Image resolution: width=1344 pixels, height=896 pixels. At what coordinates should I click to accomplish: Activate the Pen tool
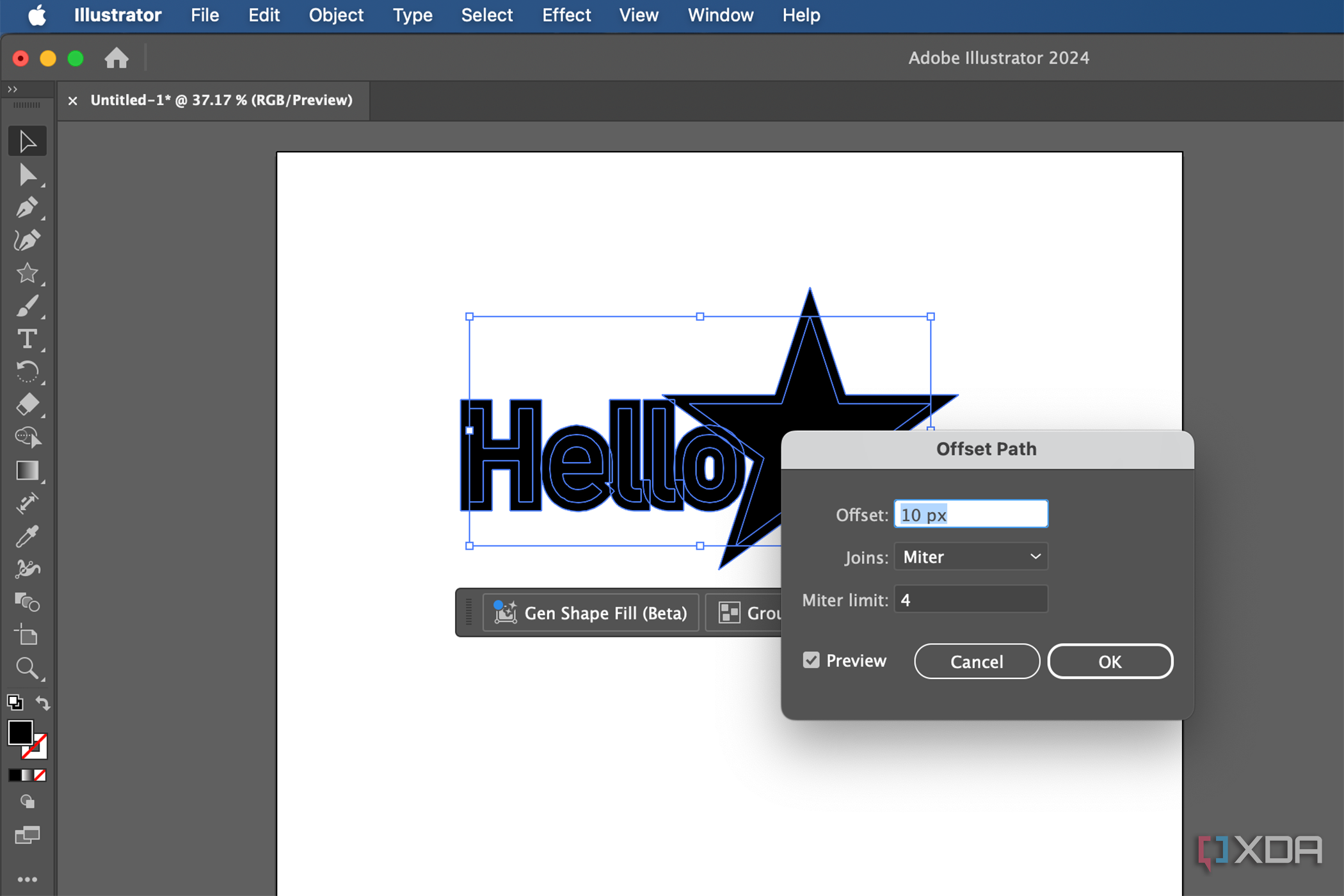coord(27,208)
